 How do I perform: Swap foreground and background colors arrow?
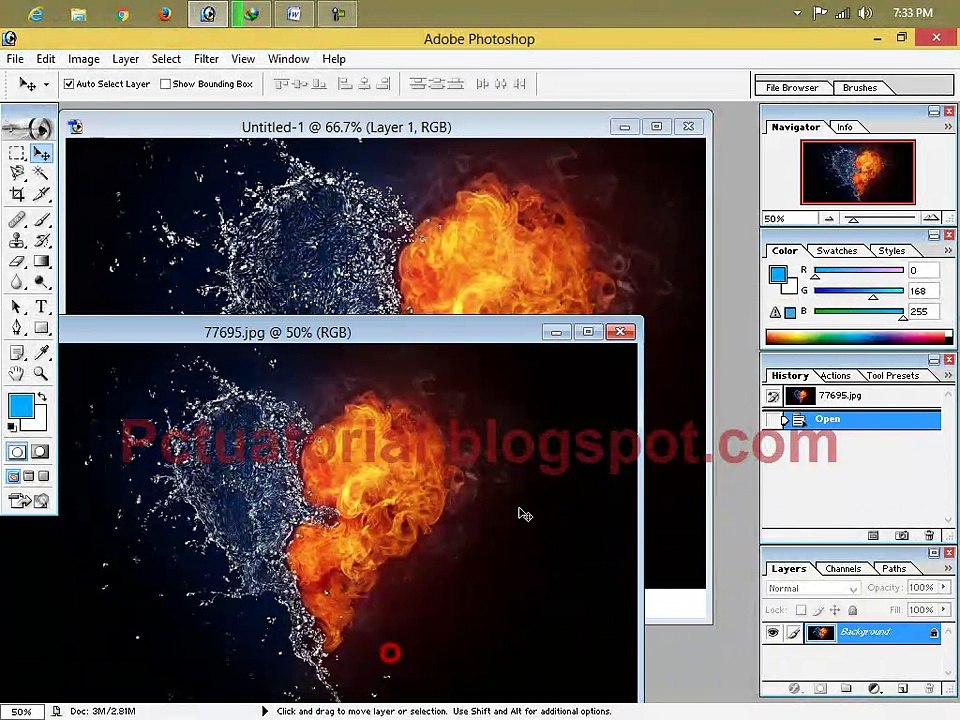42,397
